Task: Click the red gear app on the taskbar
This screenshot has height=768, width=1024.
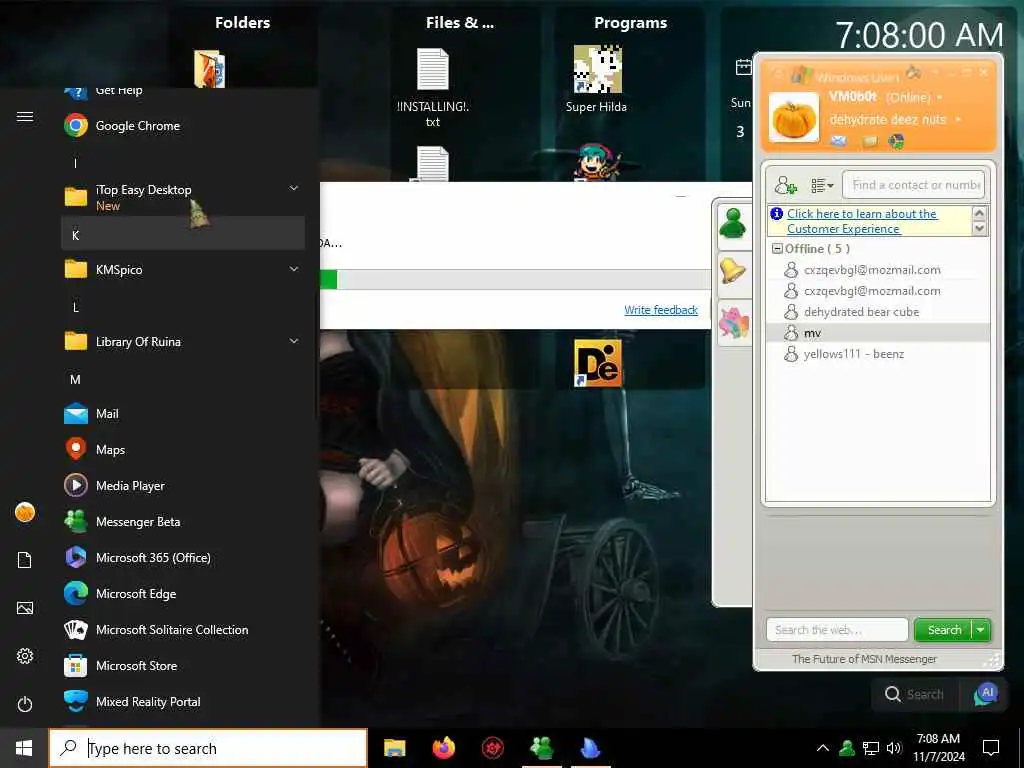Action: pyautogui.click(x=492, y=748)
